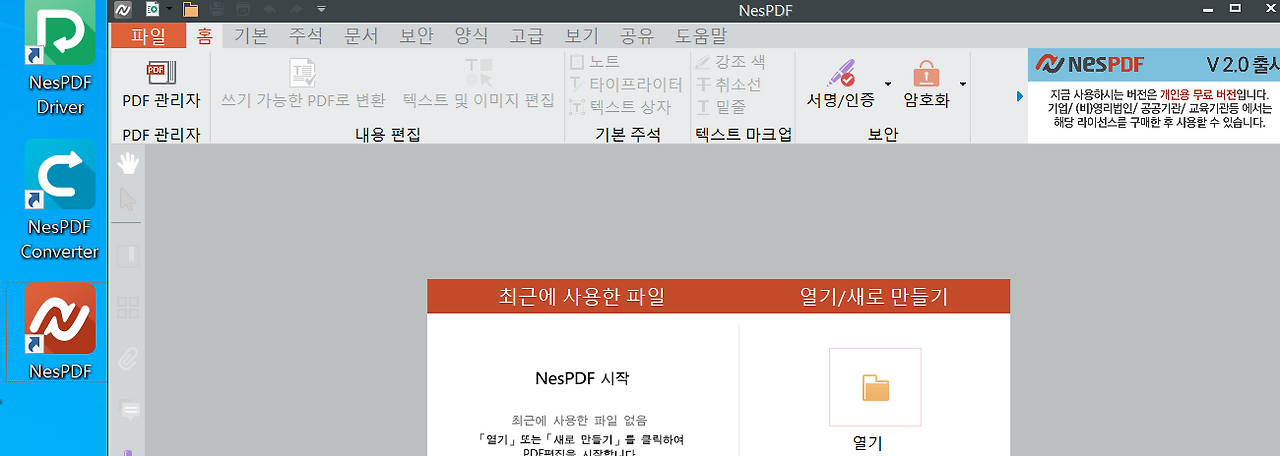The width and height of the screenshot is (1280, 456).
Task: Select the hand pan tool
Action: point(128,163)
